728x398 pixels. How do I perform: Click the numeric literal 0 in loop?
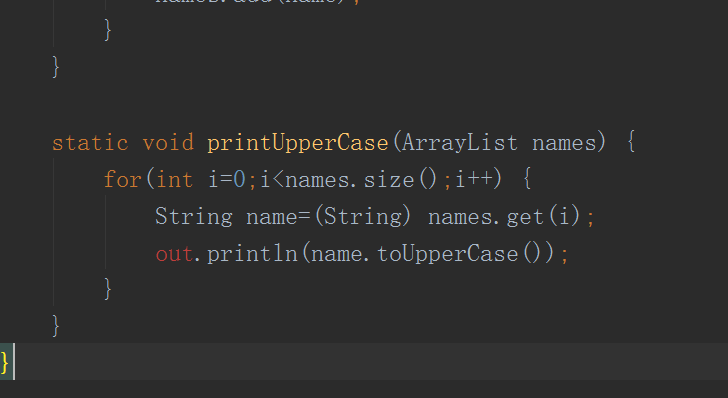click(x=239, y=179)
